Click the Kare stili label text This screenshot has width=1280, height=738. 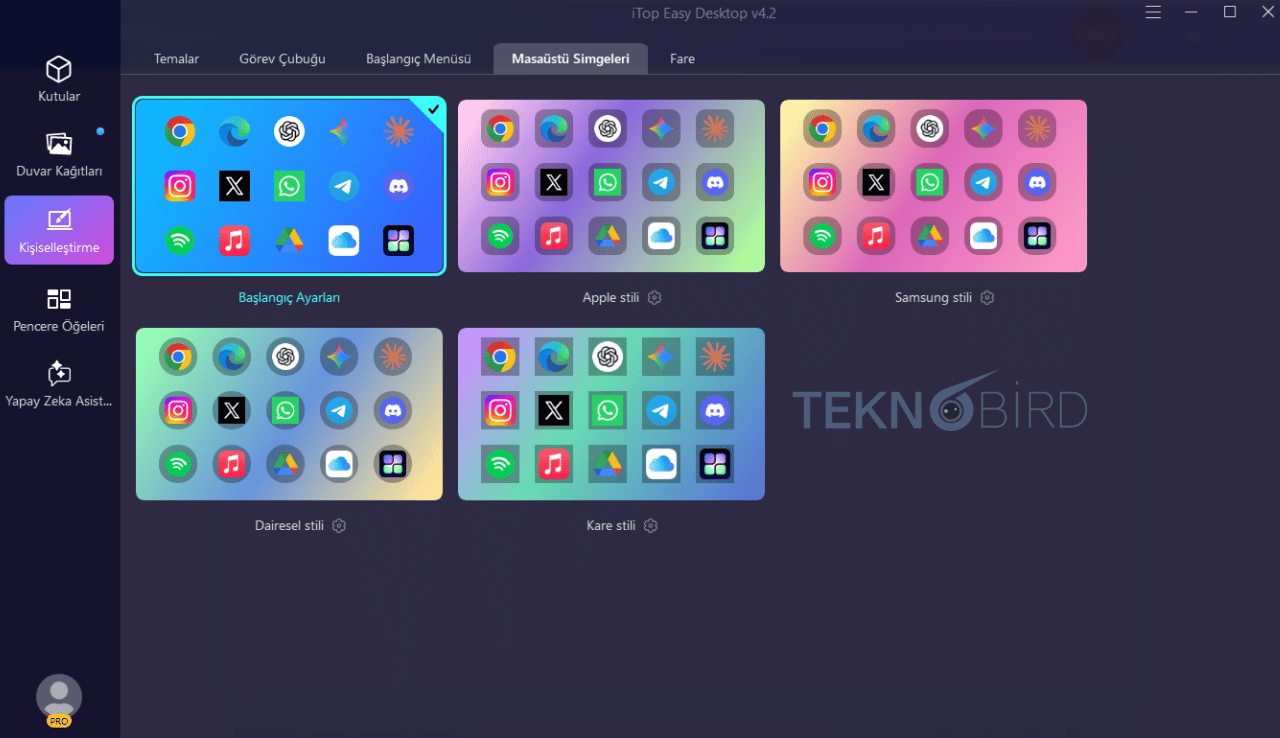[x=611, y=526]
